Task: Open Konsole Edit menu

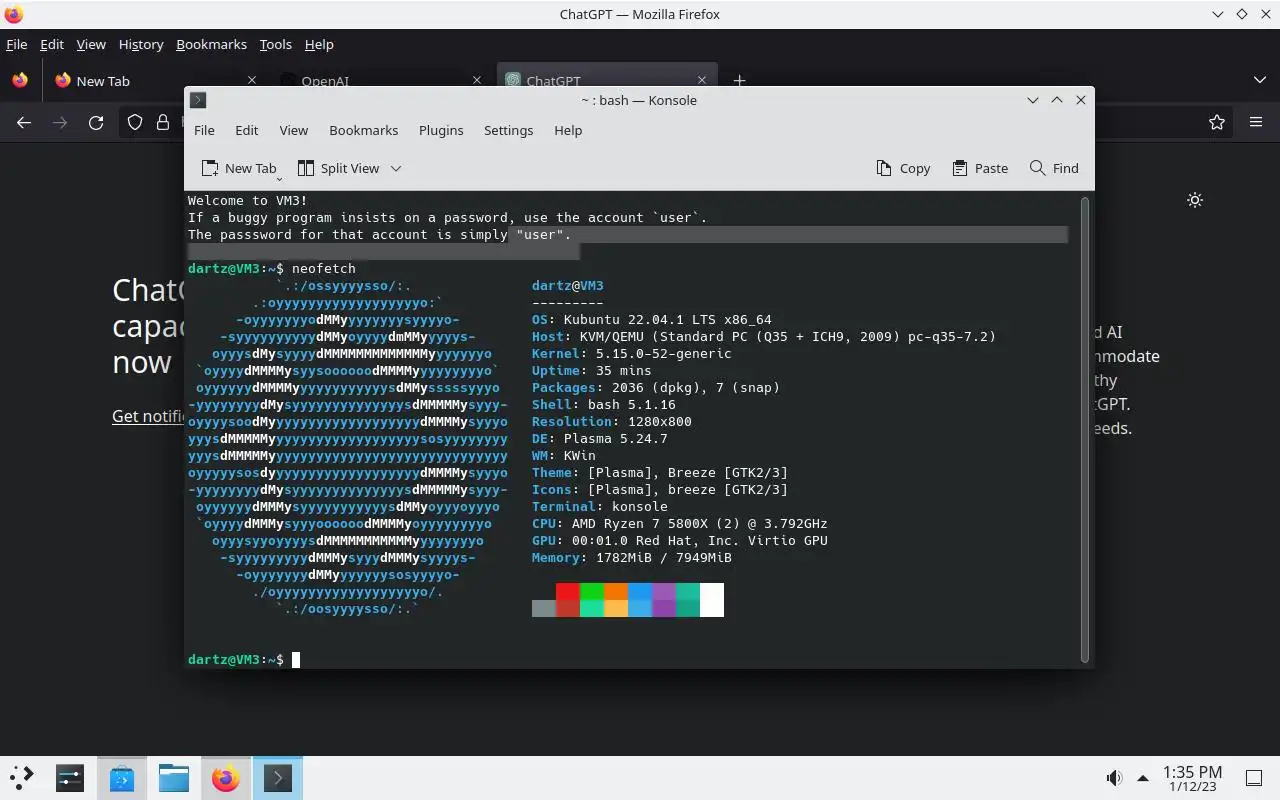Action: (246, 130)
